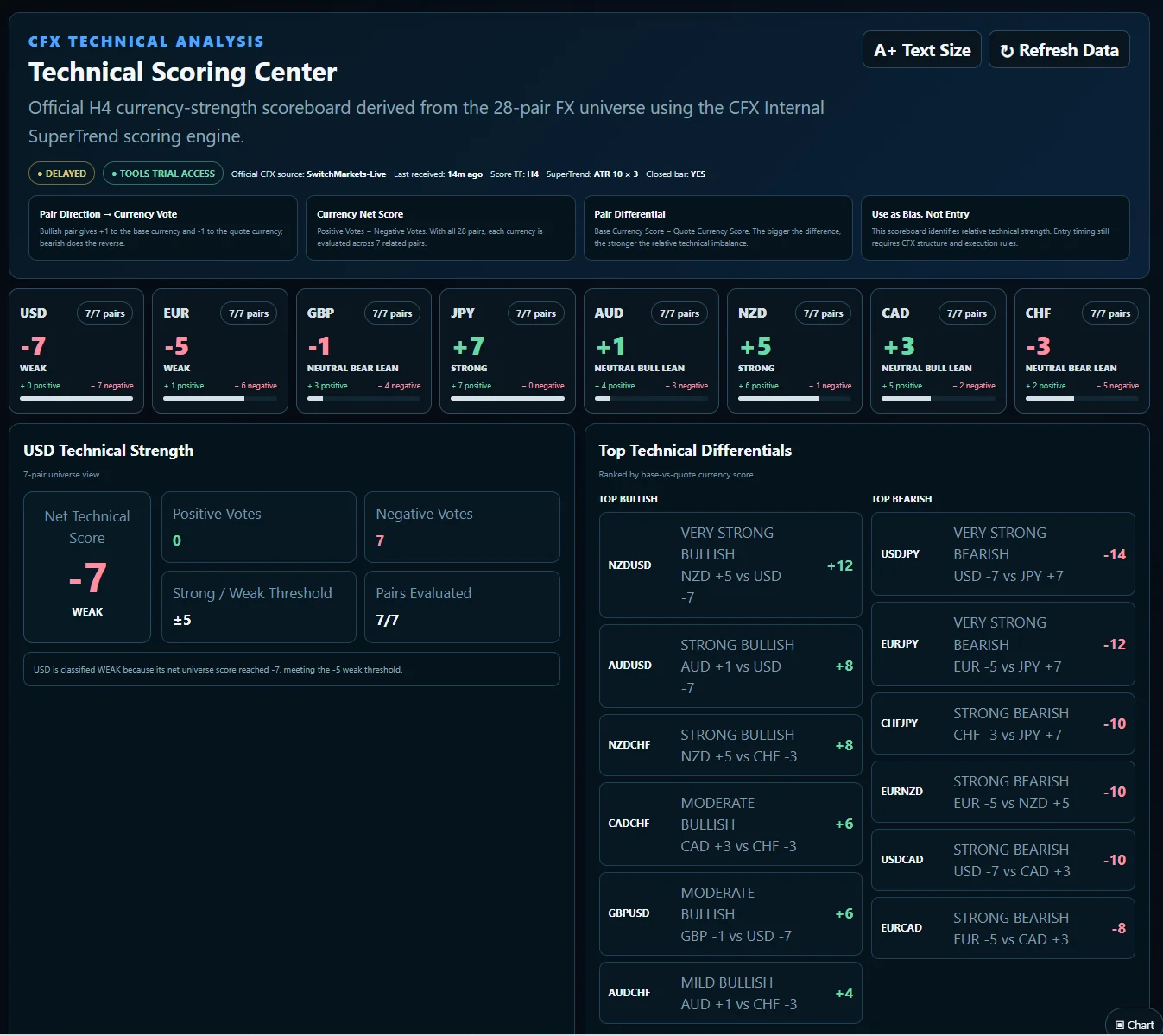Click the Last received 14m ago text

438,174
